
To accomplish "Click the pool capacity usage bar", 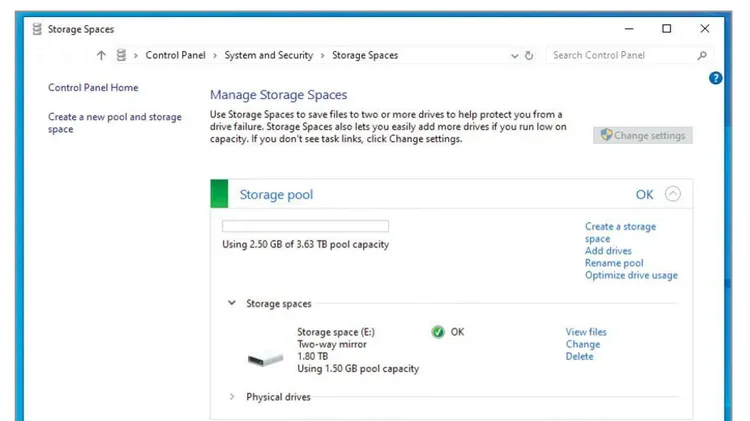I will click(305, 226).
